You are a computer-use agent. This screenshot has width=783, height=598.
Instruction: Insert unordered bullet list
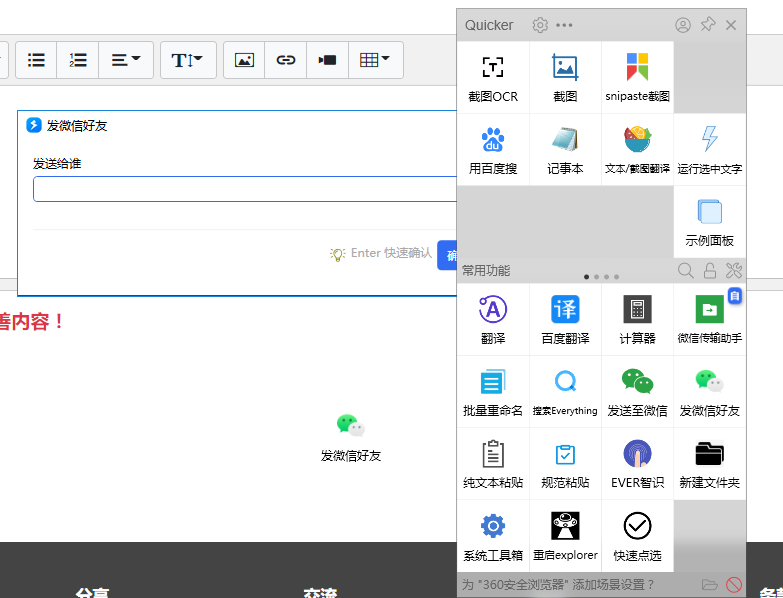(36, 60)
